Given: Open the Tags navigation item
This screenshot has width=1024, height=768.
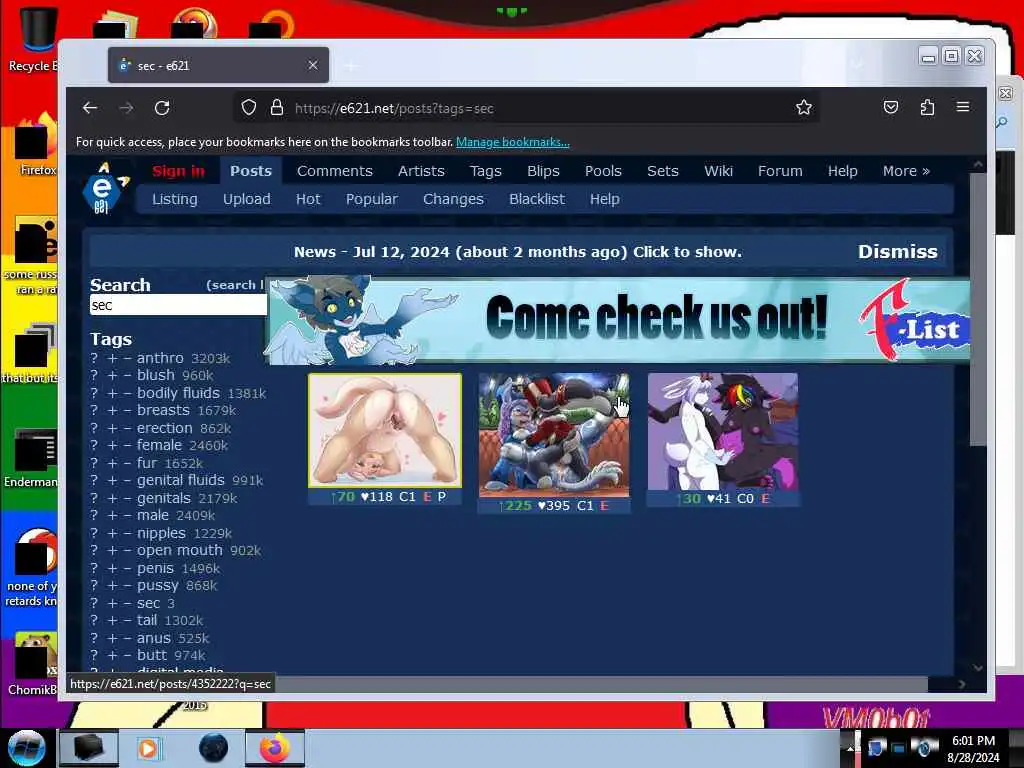Looking at the screenshot, I should coord(485,171).
